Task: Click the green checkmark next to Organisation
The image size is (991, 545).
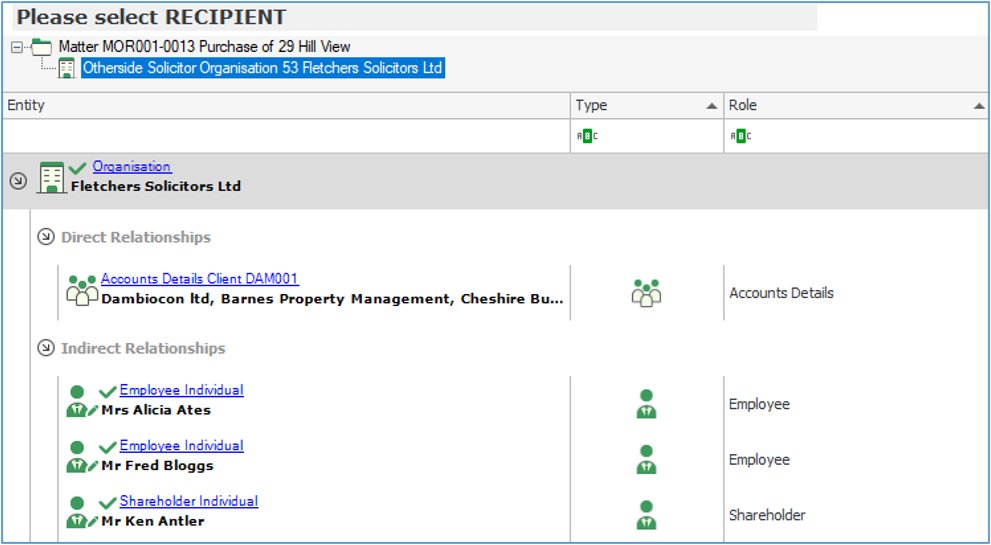Action: 78,168
